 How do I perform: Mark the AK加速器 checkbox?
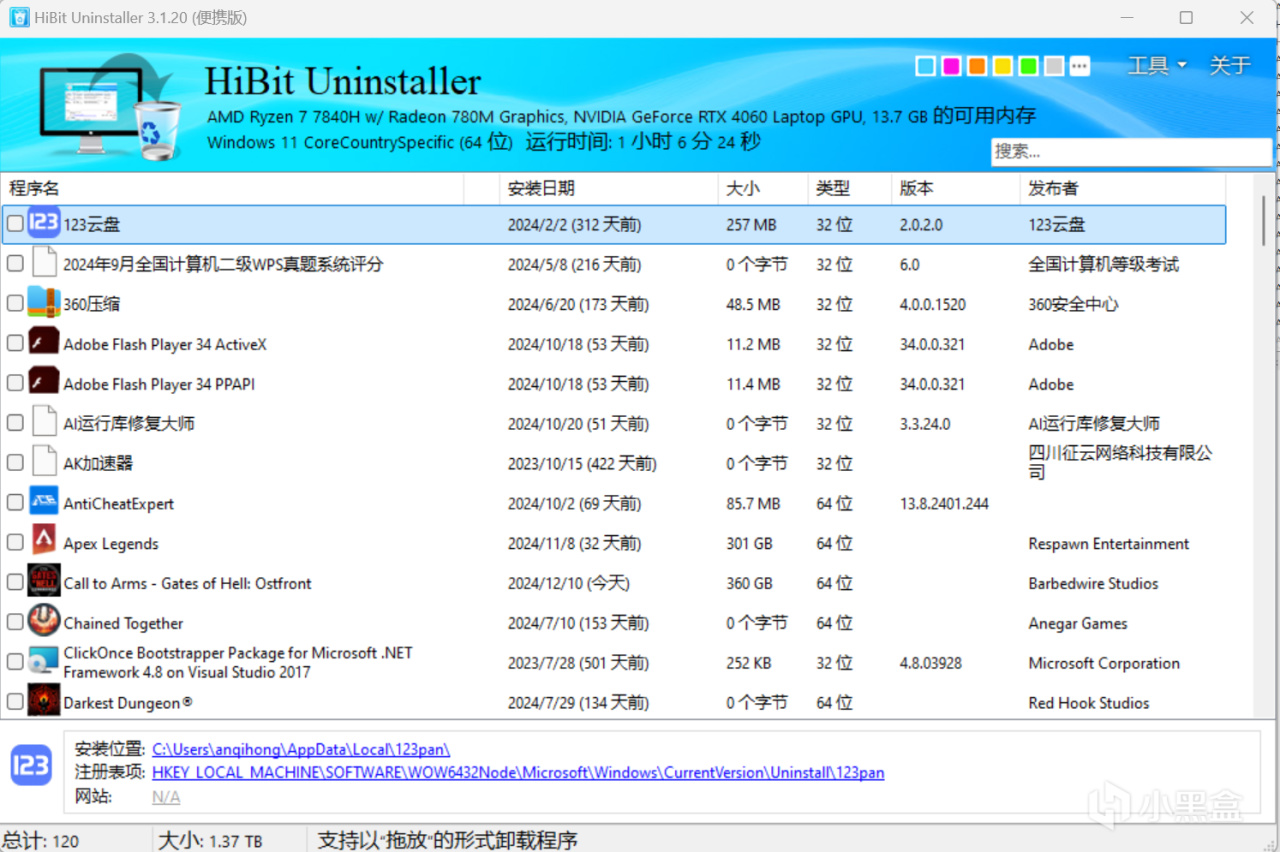(x=15, y=463)
